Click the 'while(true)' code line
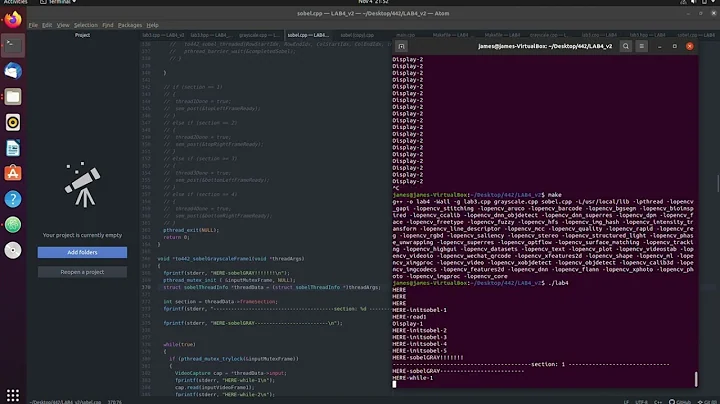The height and width of the screenshot is (404, 720). 180,344
